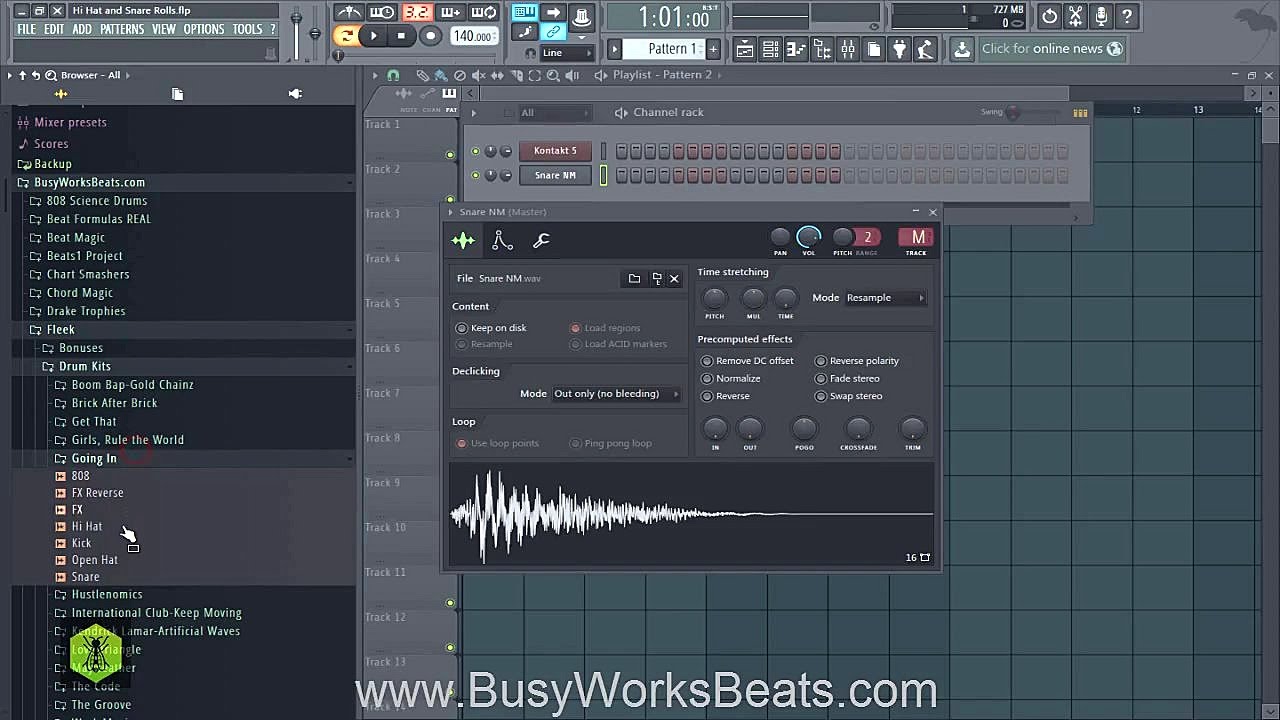The image size is (1280, 720).
Task: Click the tempo field showing 140.000
Action: (473, 36)
